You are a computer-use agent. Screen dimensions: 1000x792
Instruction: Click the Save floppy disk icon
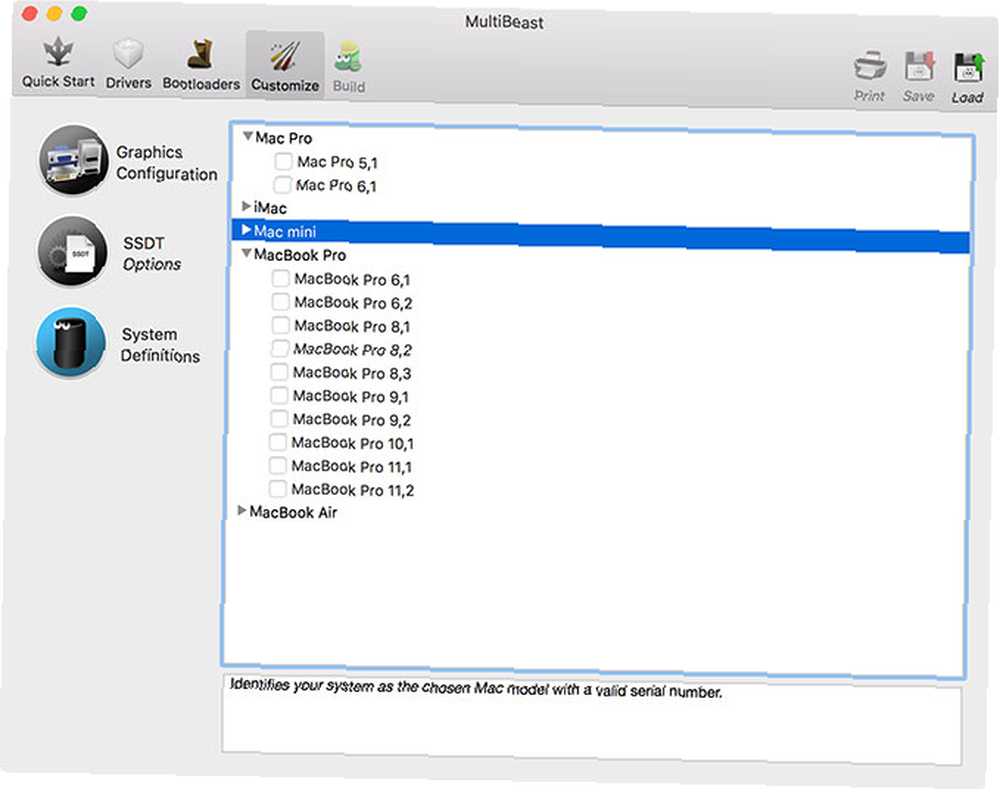(919, 66)
